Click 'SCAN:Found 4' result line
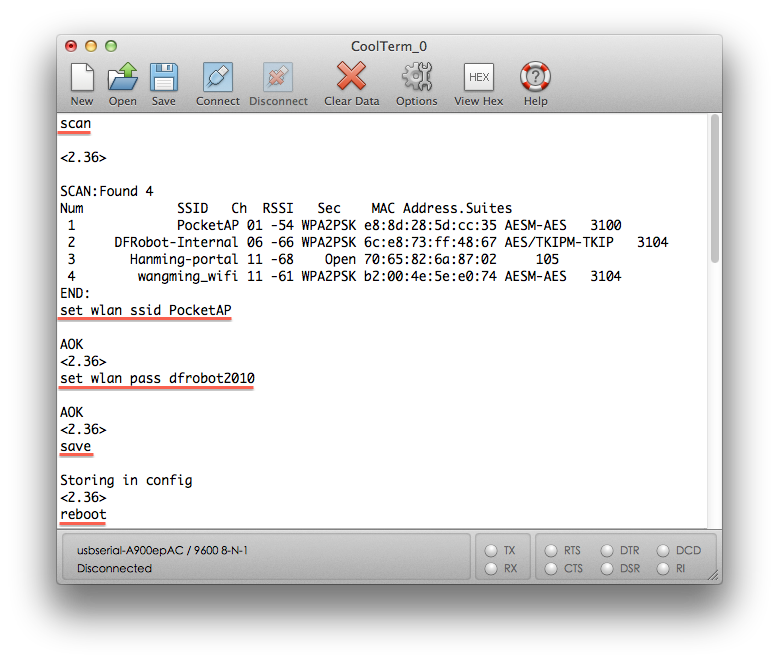 tap(107, 191)
